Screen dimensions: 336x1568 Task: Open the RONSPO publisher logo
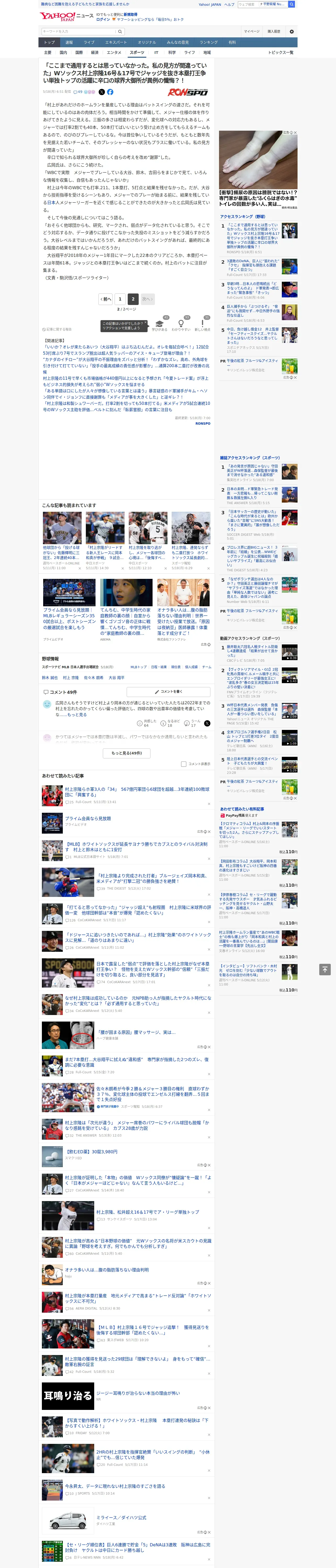click(x=188, y=92)
